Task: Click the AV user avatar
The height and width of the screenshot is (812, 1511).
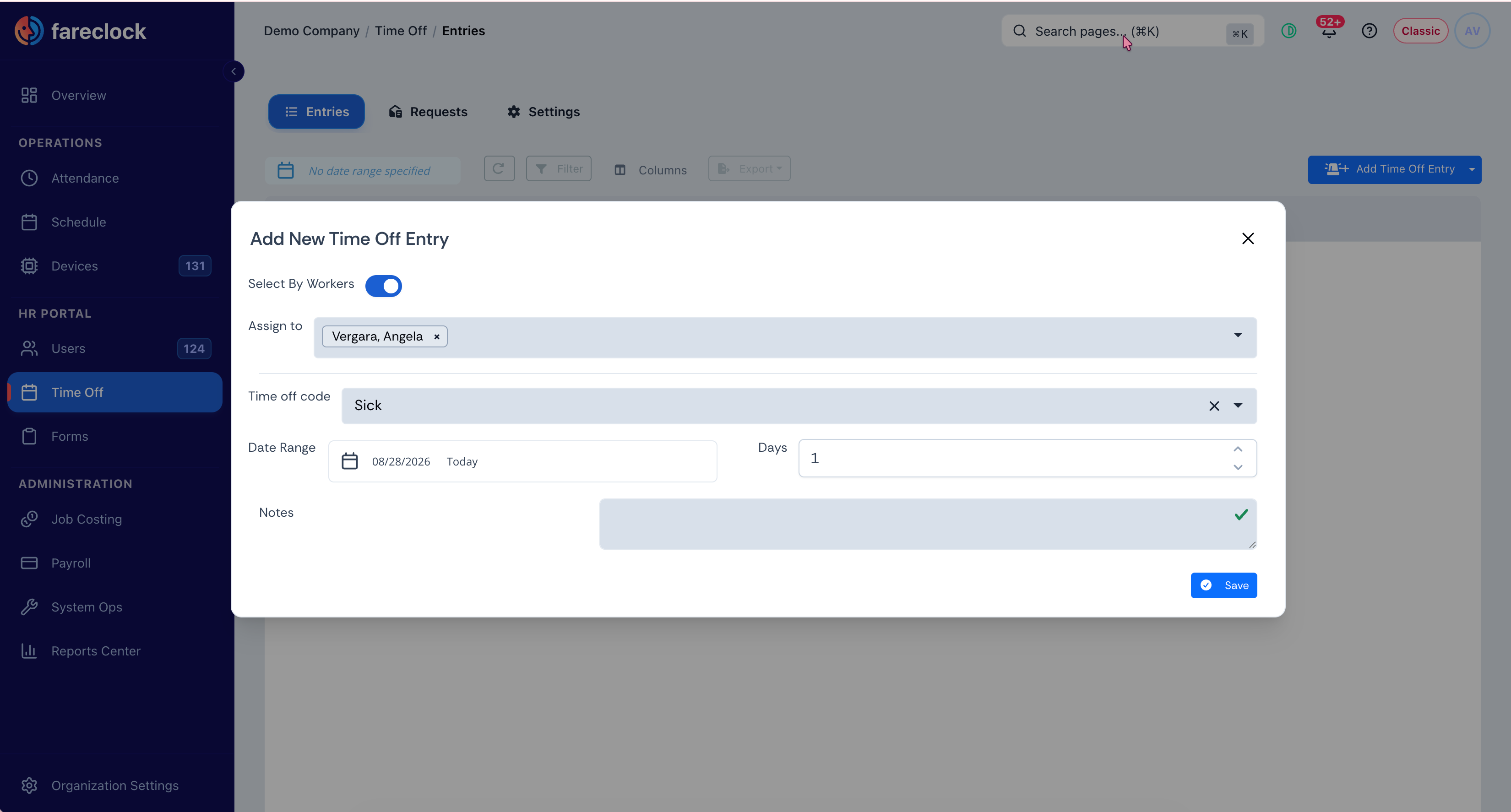Action: [x=1472, y=31]
